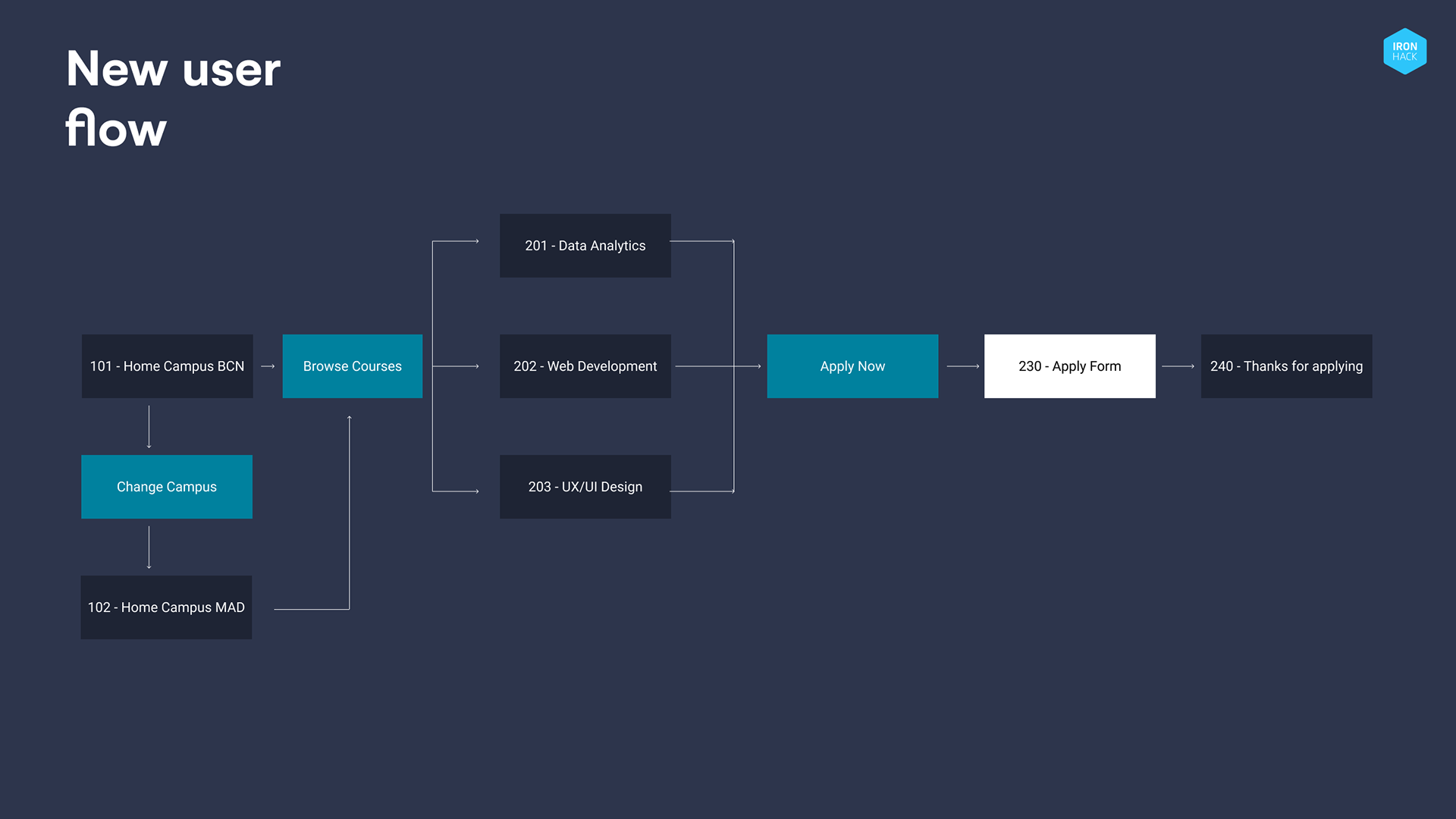Image resolution: width=1456 pixels, height=819 pixels.
Task: Click down arrow below Change Campus
Action: pyautogui.click(x=149, y=547)
